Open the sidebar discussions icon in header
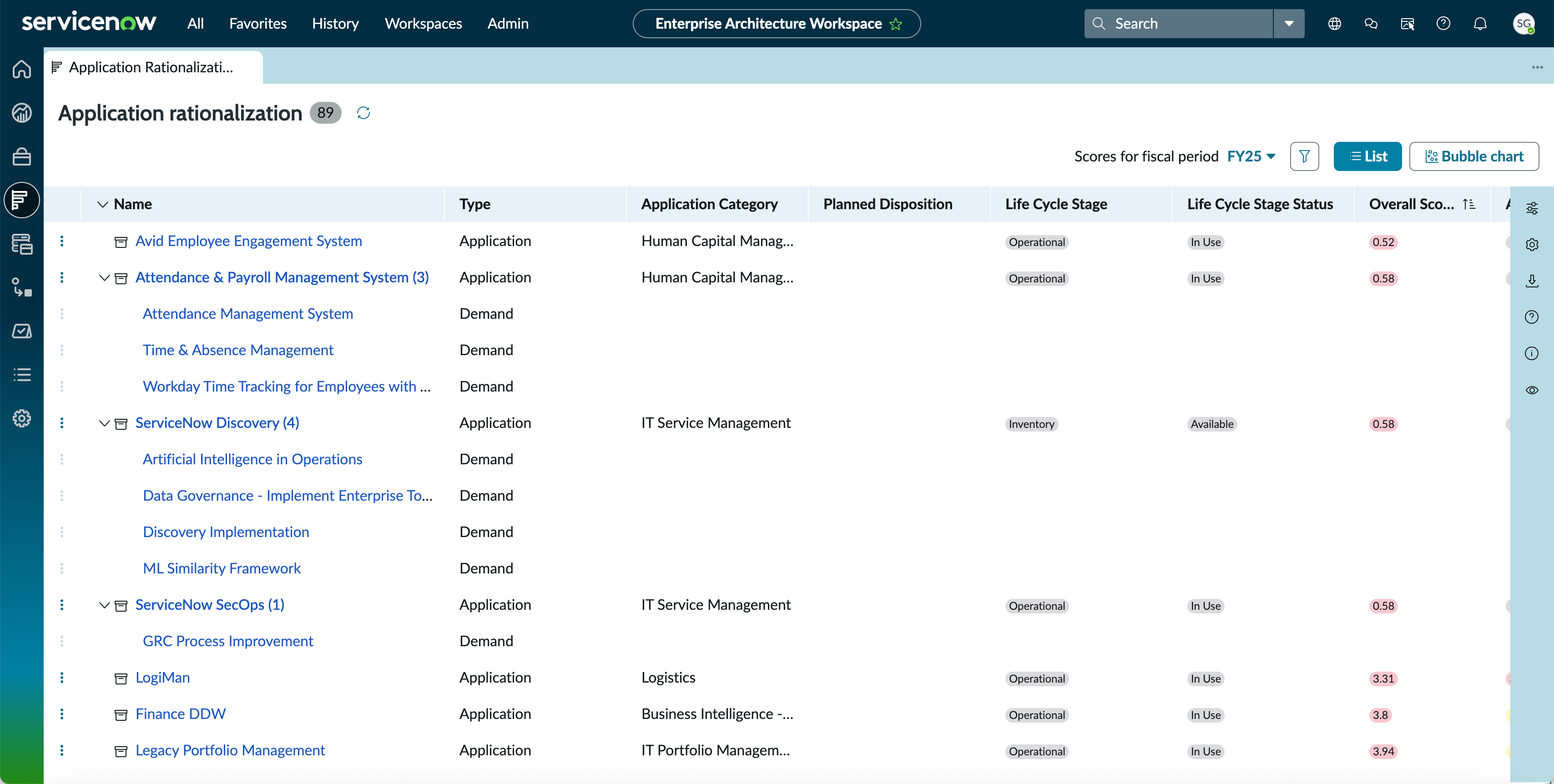 (x=1407, y=24)
